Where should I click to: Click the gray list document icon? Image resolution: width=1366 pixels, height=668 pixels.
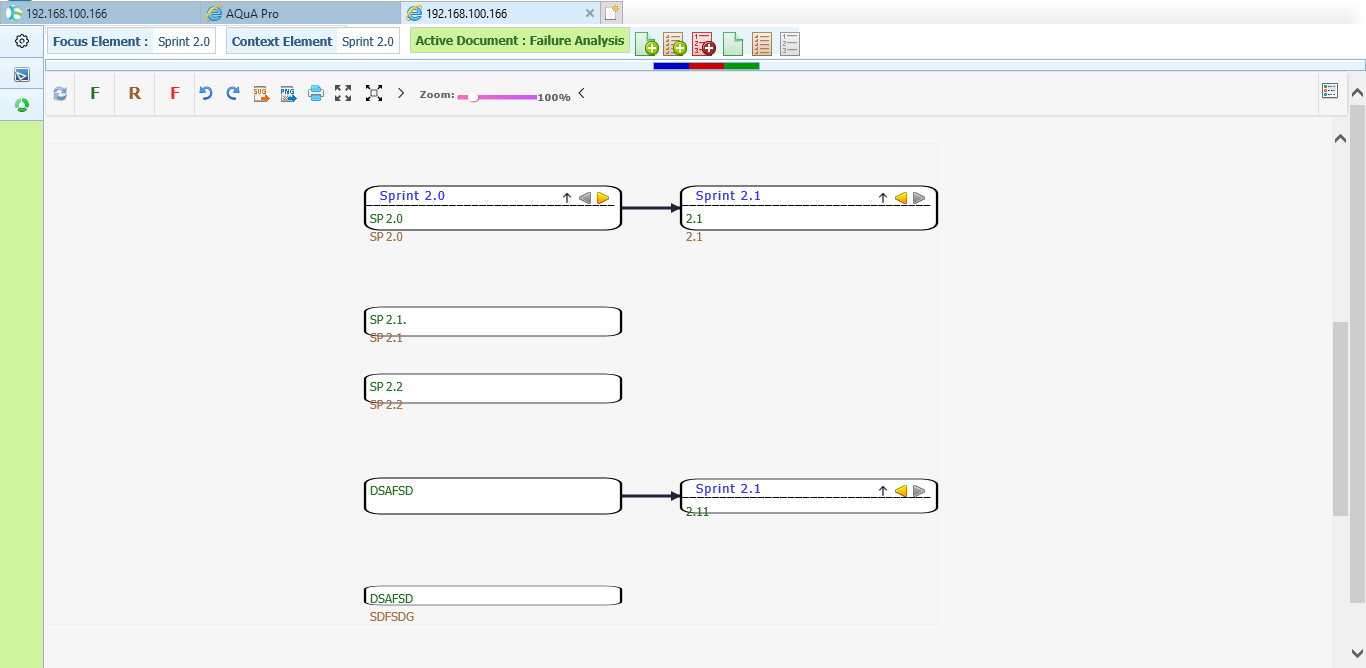790,44
